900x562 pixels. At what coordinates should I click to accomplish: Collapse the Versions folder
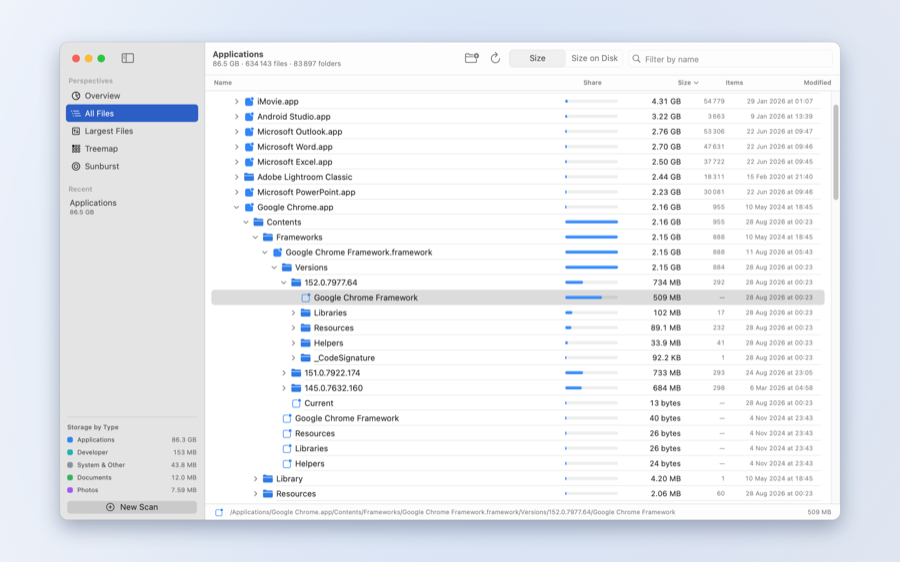click(x=274, y=268)
